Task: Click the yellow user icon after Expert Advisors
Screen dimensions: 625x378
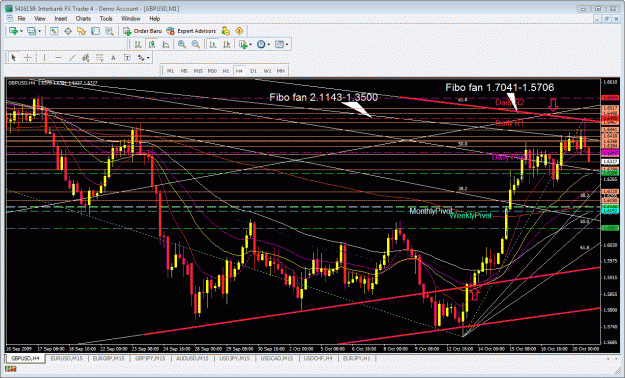Action: pyautogui.click(x=226, y=31)
